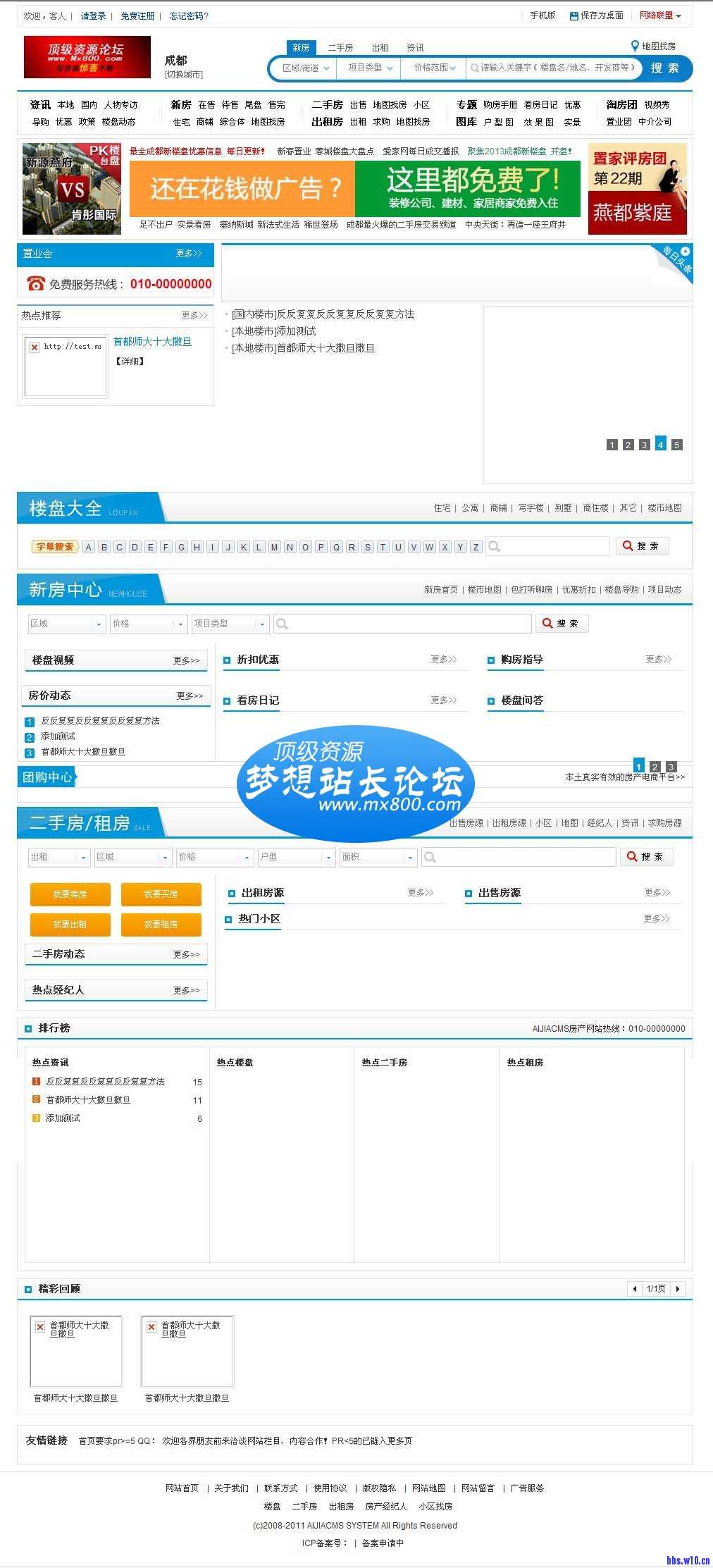The width and height of the screenshot is (713, 1568).
Task: Open the 价格范围 dropdown in header search
Action: pos(434,68)
